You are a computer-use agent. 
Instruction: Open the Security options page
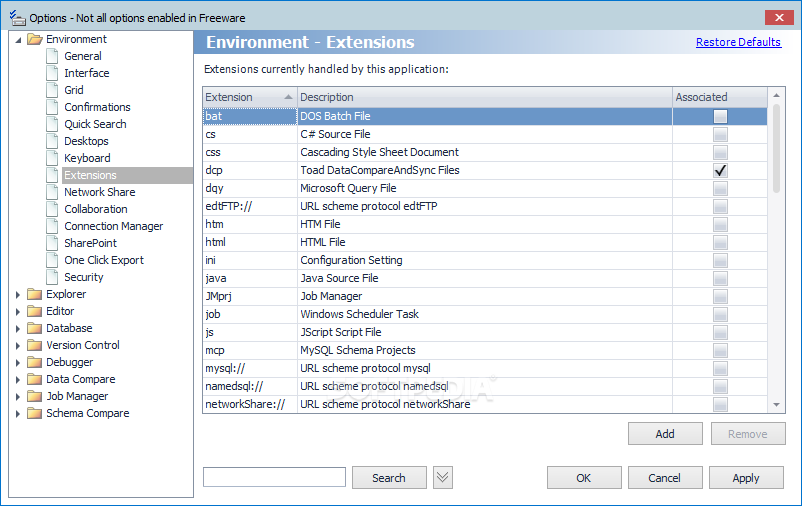[x=83, y=277]
